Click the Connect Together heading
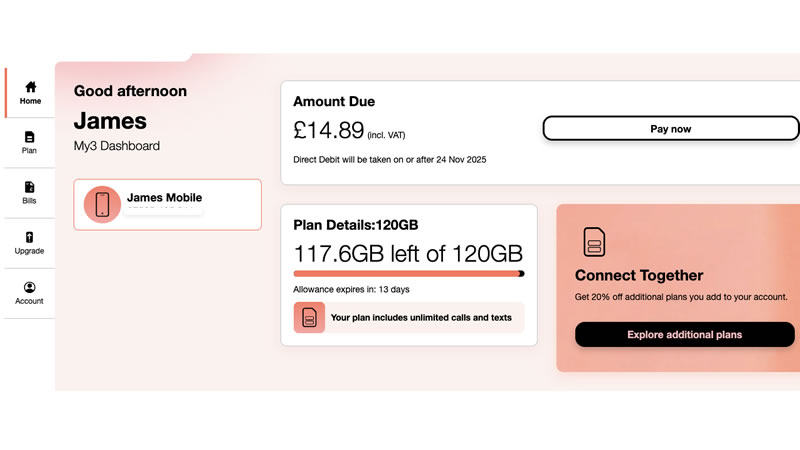 (639, 275)
